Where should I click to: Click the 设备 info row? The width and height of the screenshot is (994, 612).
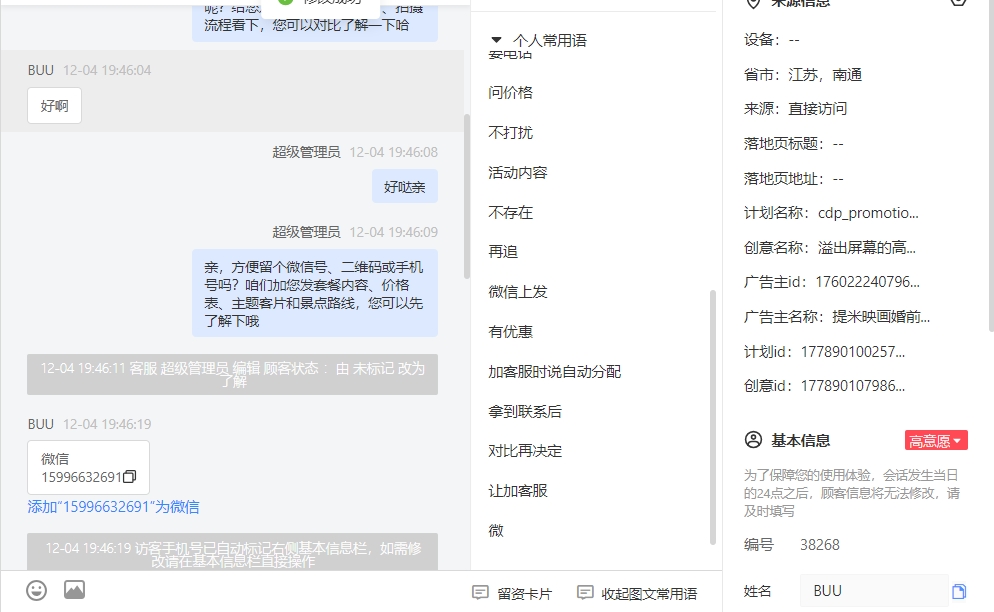pyautogui.click(x=771, y=40)
